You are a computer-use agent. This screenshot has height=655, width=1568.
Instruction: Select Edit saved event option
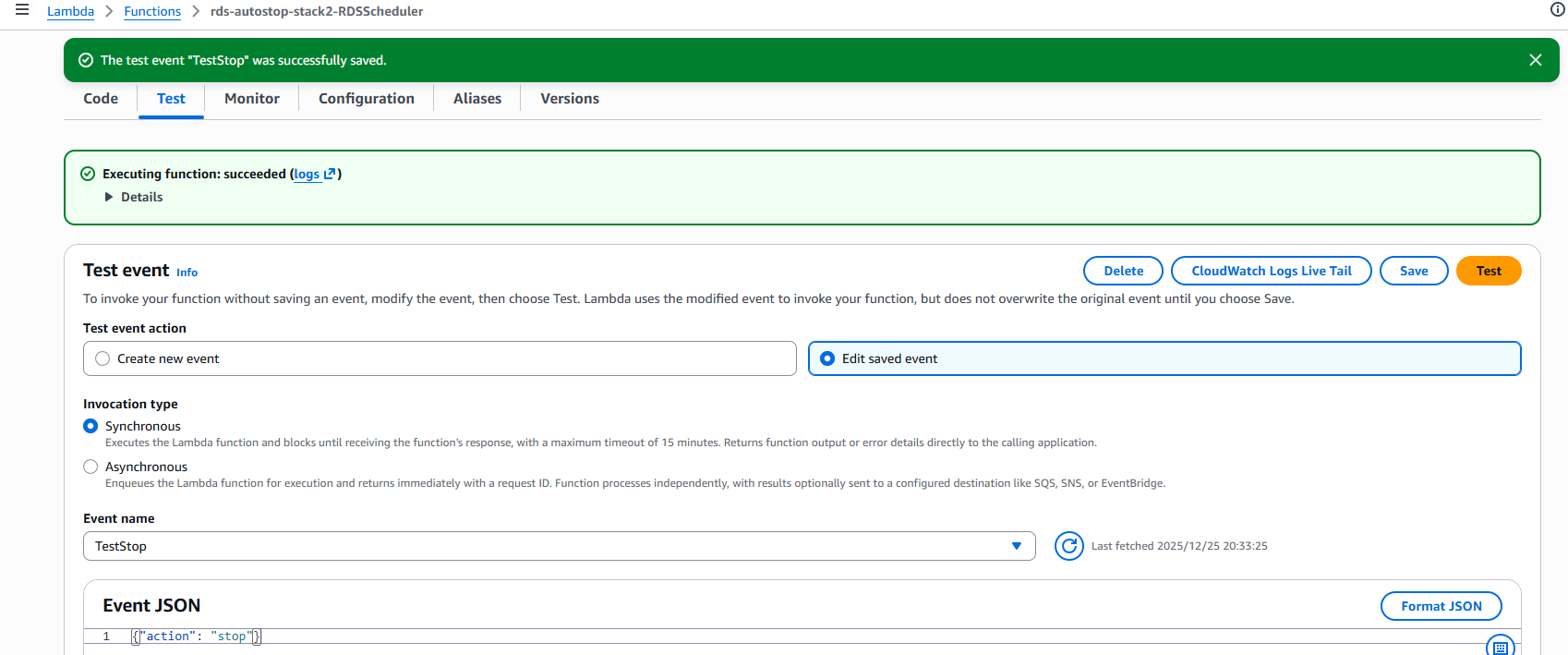pos(1164,358)
